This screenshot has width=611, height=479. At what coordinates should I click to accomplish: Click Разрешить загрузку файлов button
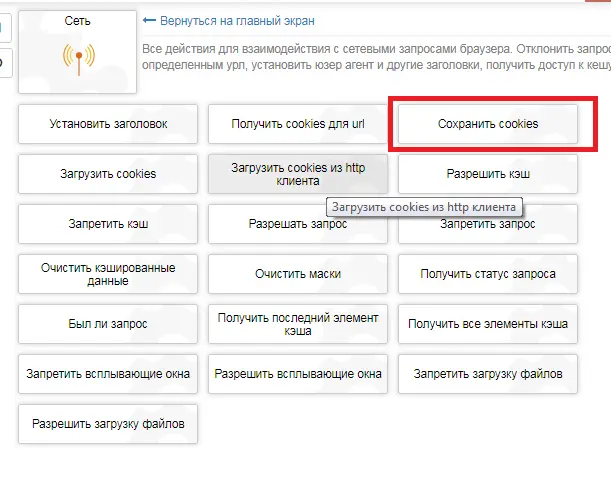pyautogui.click(x=108, y=424)
